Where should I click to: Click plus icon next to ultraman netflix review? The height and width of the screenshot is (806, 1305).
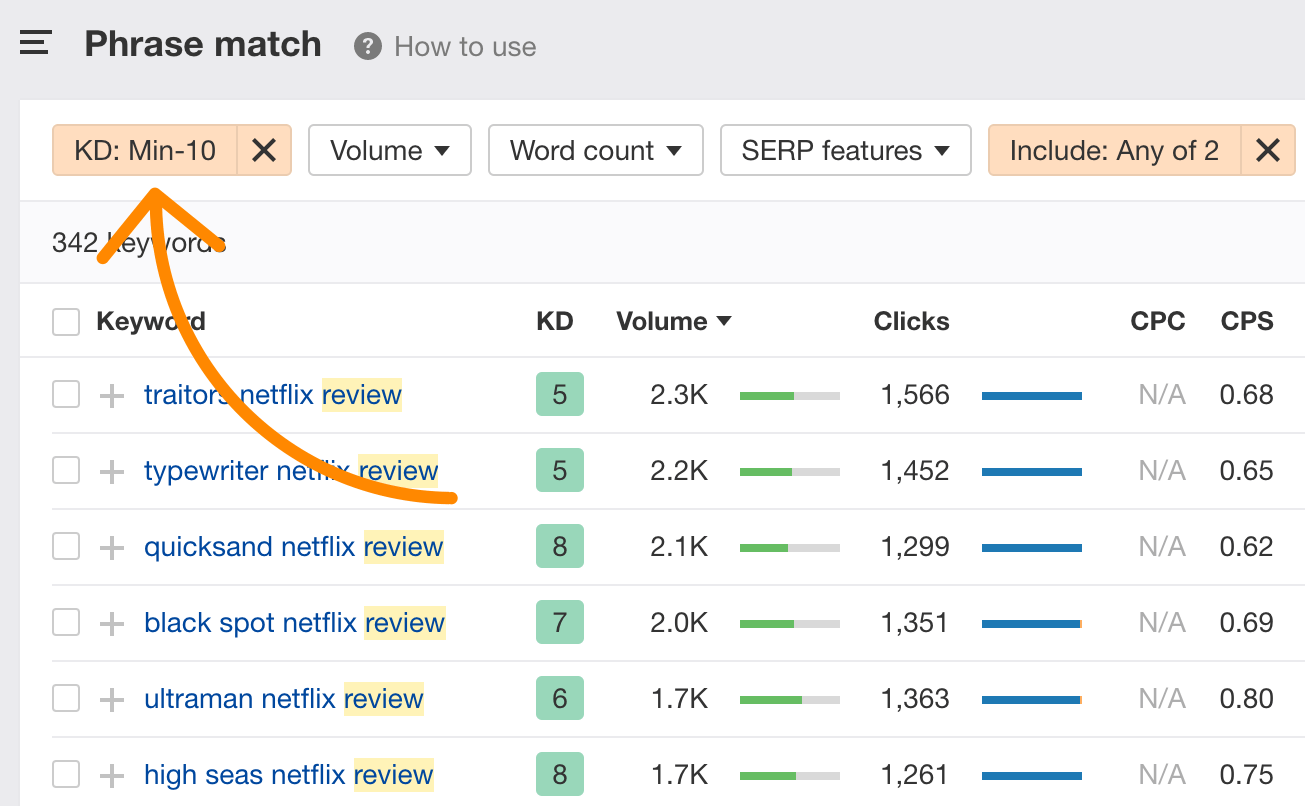pos(112,700)
